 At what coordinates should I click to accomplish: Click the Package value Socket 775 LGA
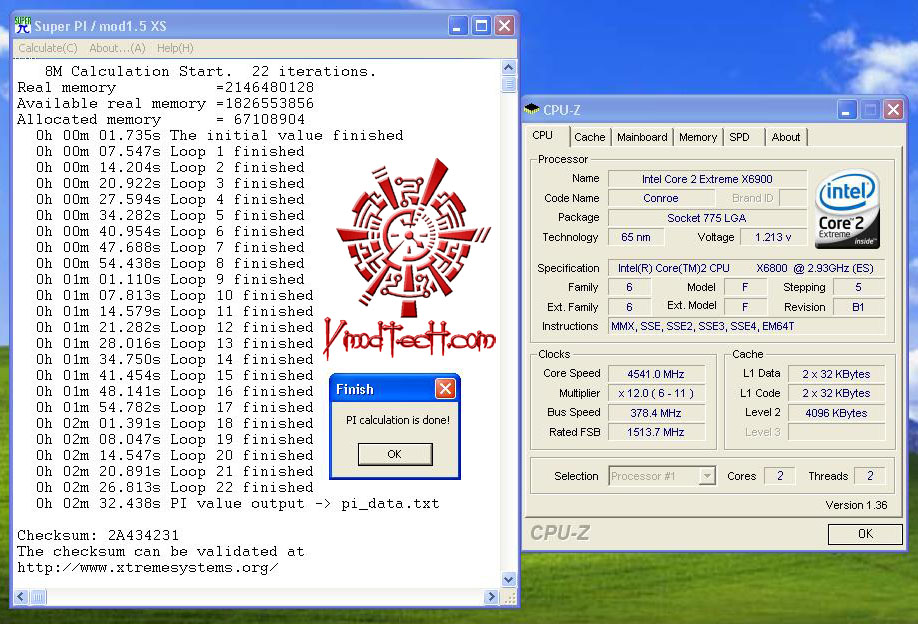point(707,218)
